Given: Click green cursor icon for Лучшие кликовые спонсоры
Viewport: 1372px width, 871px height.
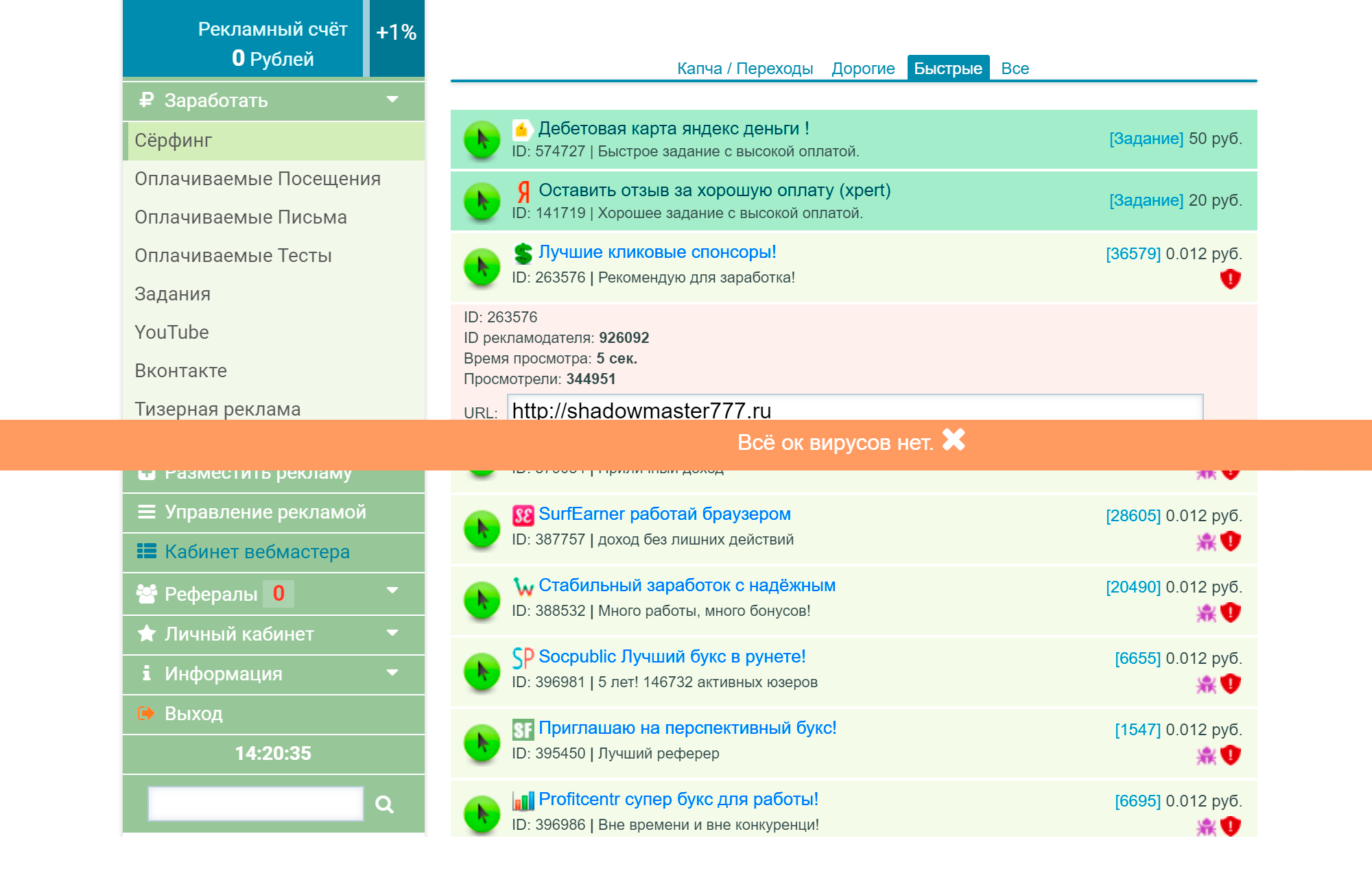Looking at the screenshot, I should (x=482, y=266).
